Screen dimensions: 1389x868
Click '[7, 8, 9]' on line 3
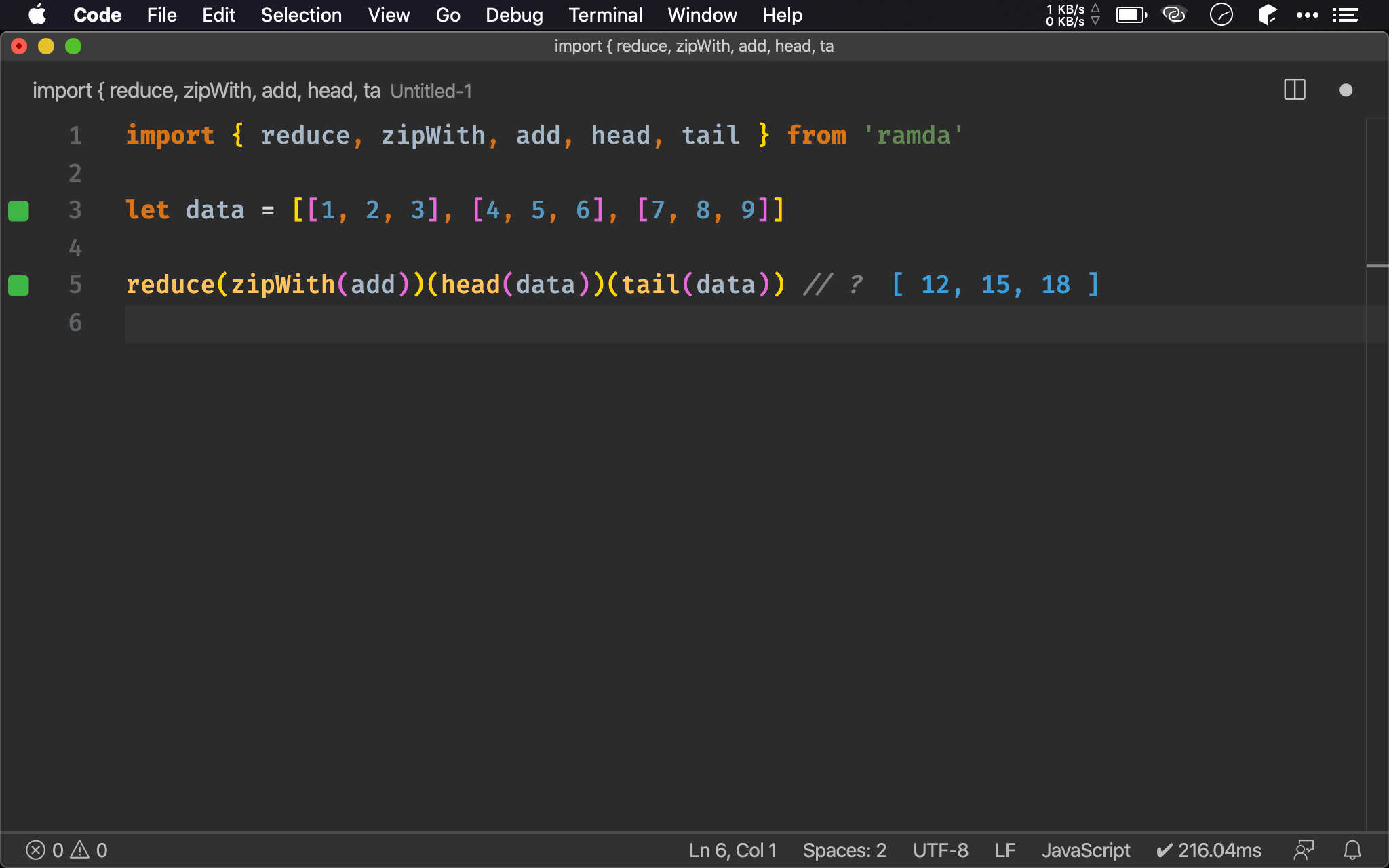point(703,210)
